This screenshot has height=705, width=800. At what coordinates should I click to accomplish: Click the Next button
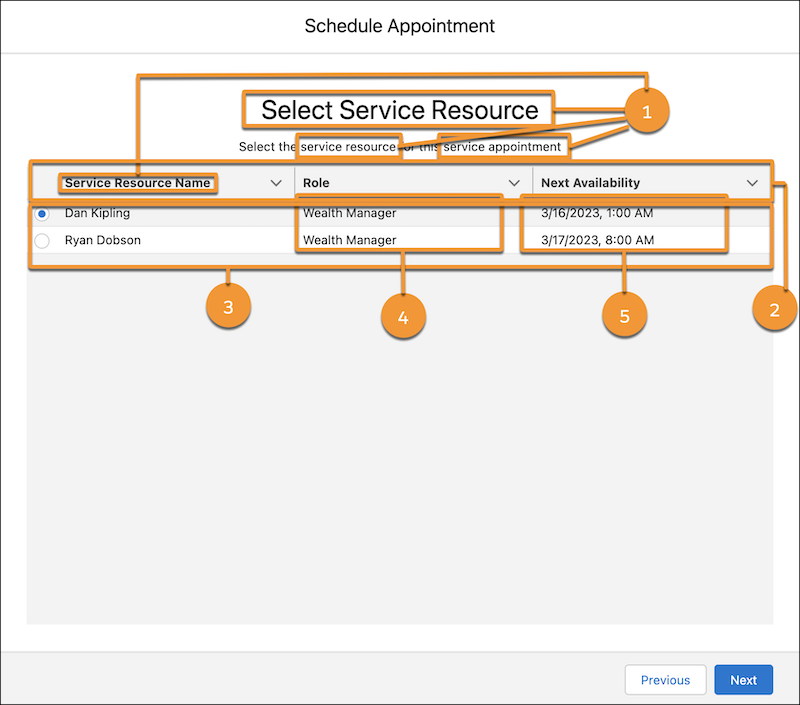tap(743, 679)
